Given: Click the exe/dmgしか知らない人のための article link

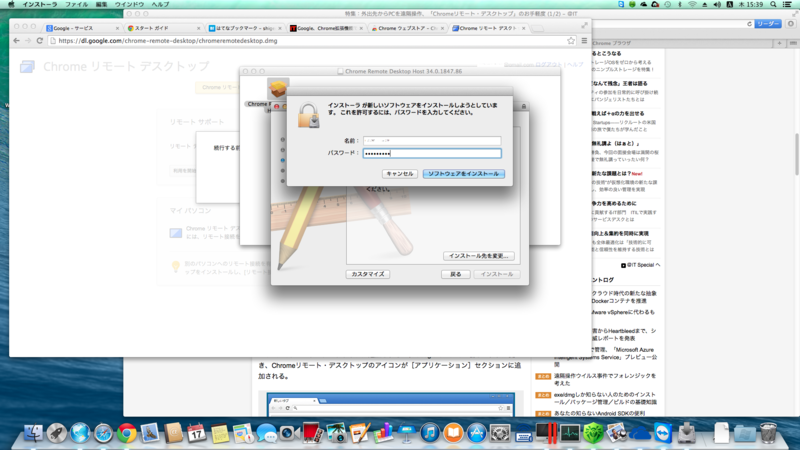Looking at the screenshot, I should (605, 398).
